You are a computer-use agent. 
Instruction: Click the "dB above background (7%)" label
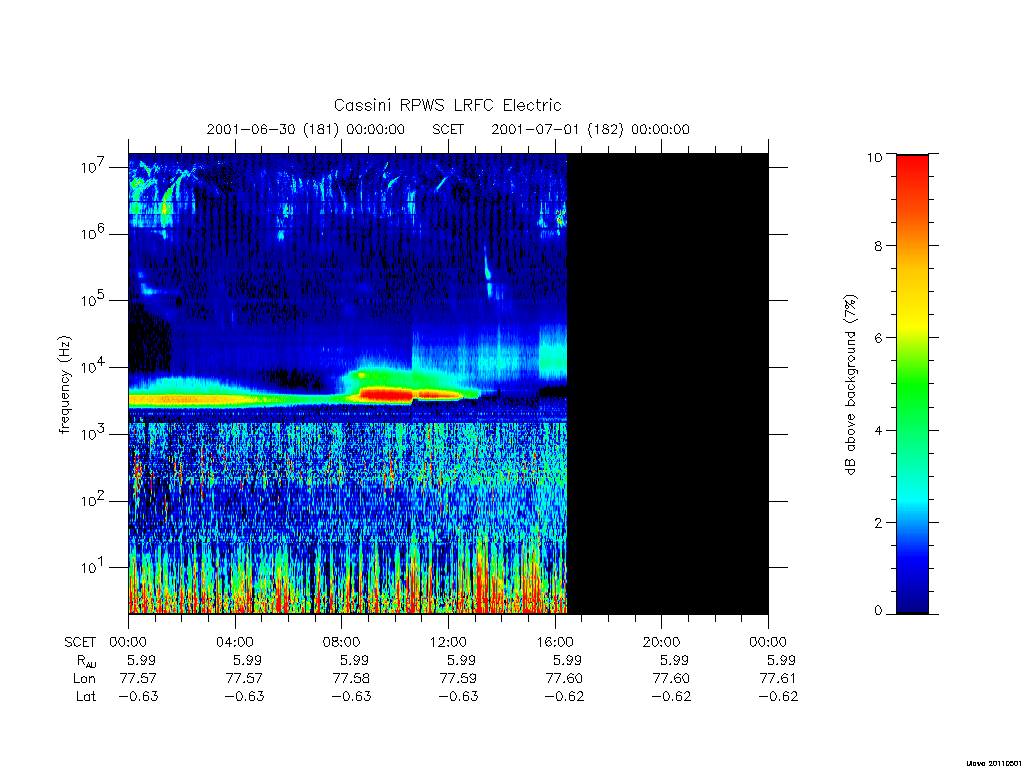point(850,385)
